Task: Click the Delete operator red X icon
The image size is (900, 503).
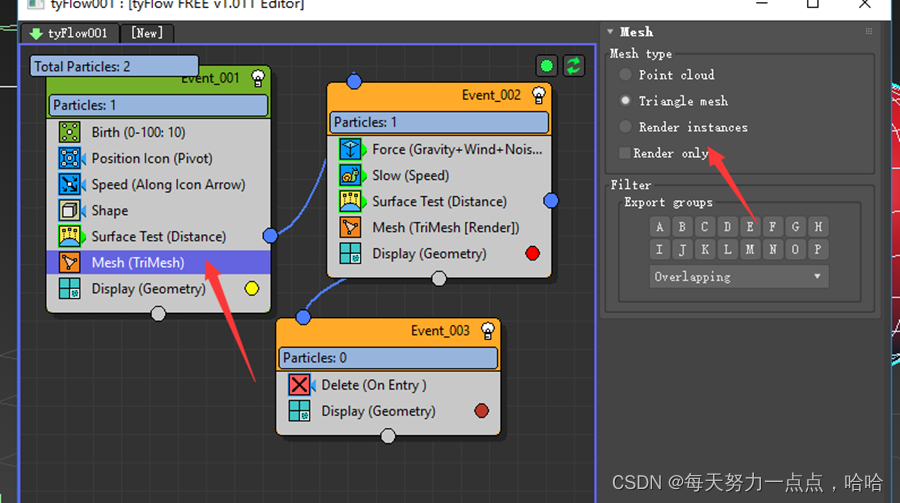Action: (299, 385)
